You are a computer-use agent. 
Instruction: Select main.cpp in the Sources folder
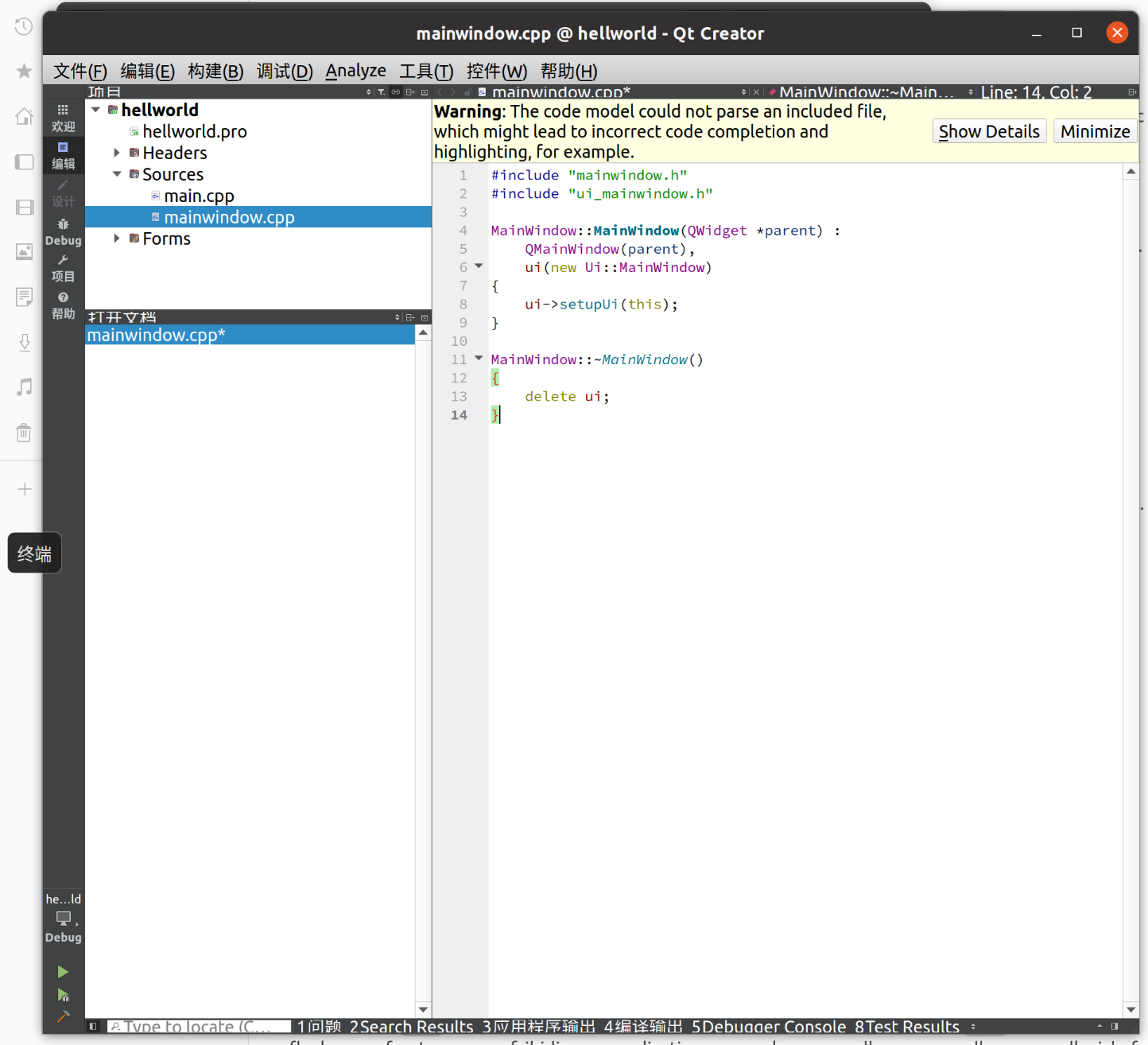click(x=199, y=196)
